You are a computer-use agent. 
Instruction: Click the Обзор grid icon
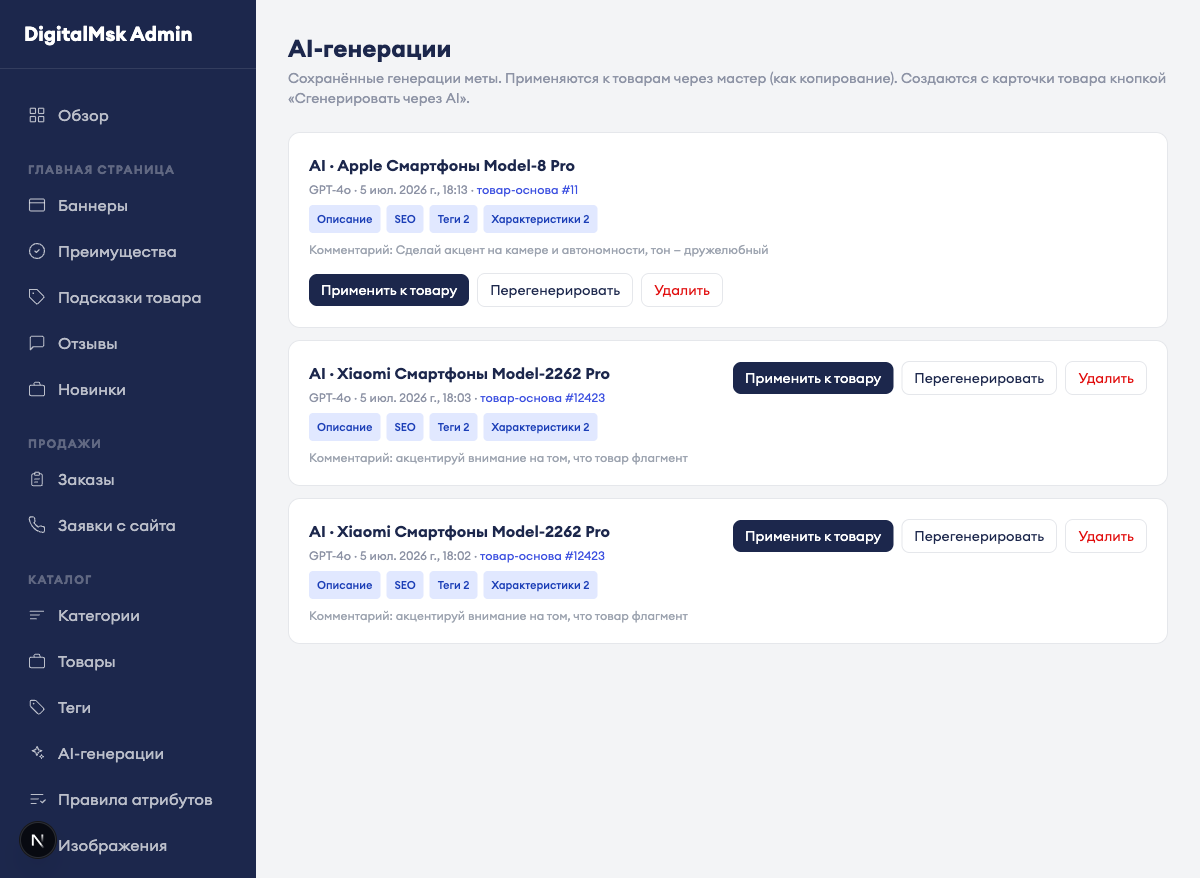[37, 115]
